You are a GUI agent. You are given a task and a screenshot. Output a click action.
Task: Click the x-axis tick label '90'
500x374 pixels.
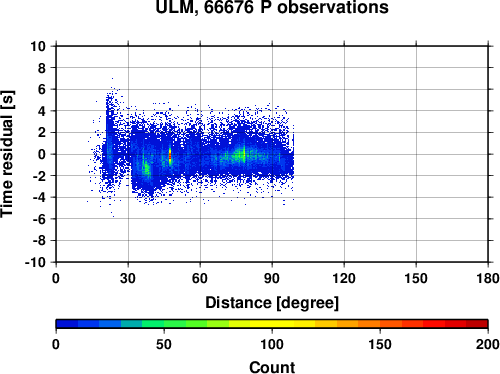pos(272,278)
